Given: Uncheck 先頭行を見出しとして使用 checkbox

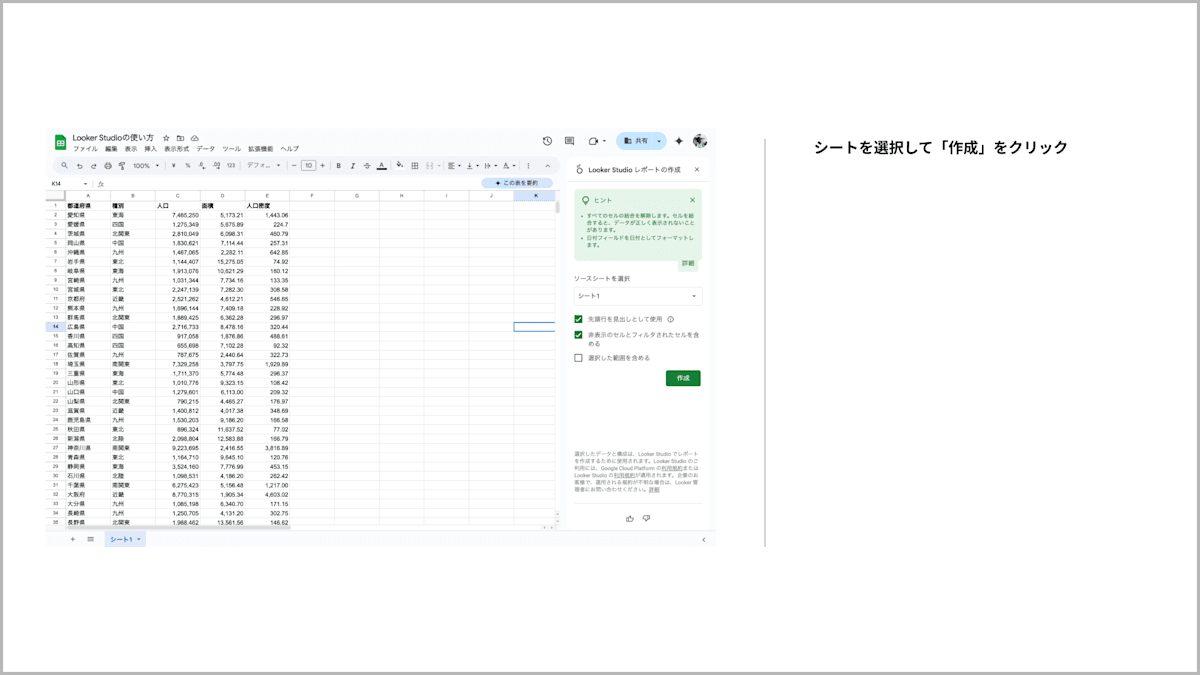Looking at the screenshot, I should [x=578, y=320].
